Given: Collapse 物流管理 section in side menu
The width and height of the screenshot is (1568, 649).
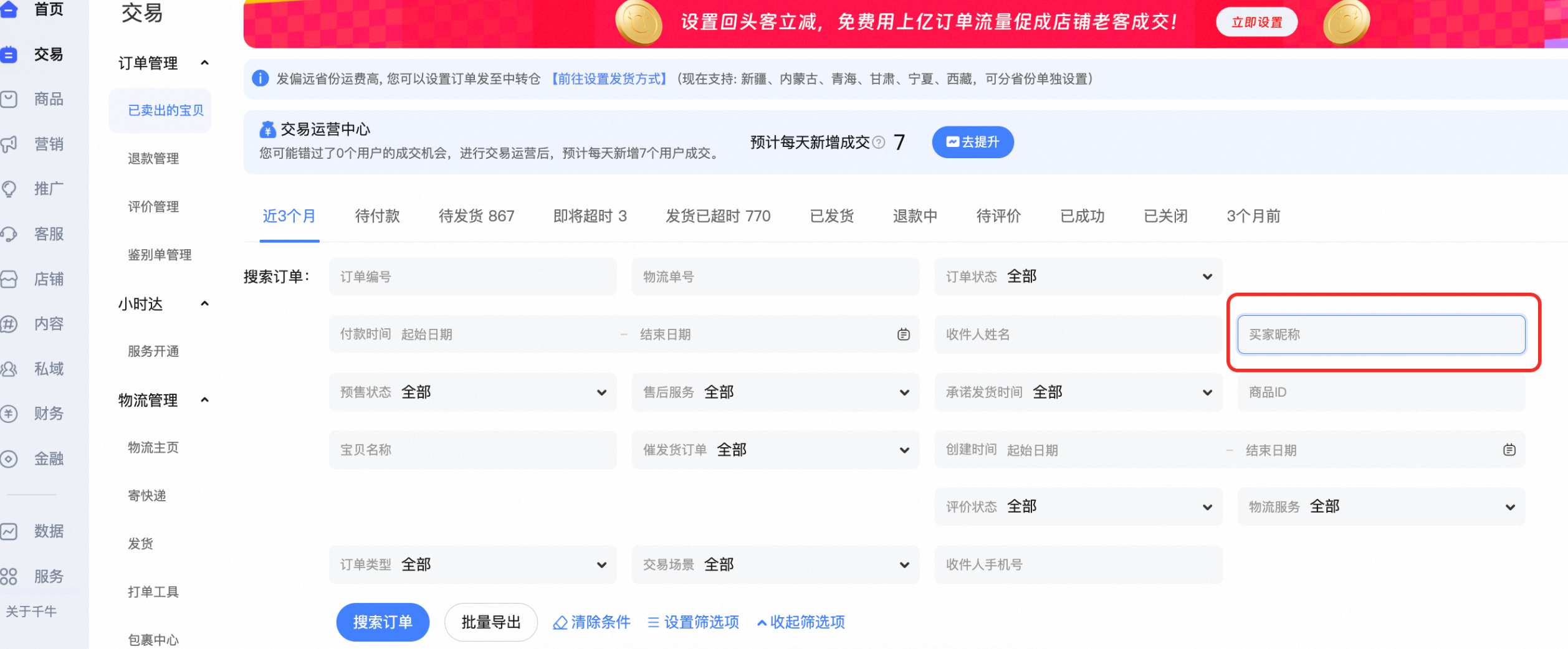Looking at the screenshot, I should 204,400.
